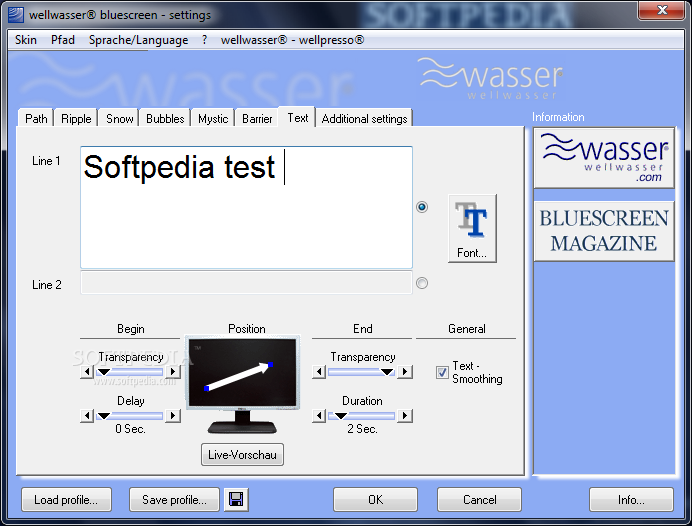Click the End Transparency slider track
This screenshot has width=692, height=526.
[x=362, y=372]
